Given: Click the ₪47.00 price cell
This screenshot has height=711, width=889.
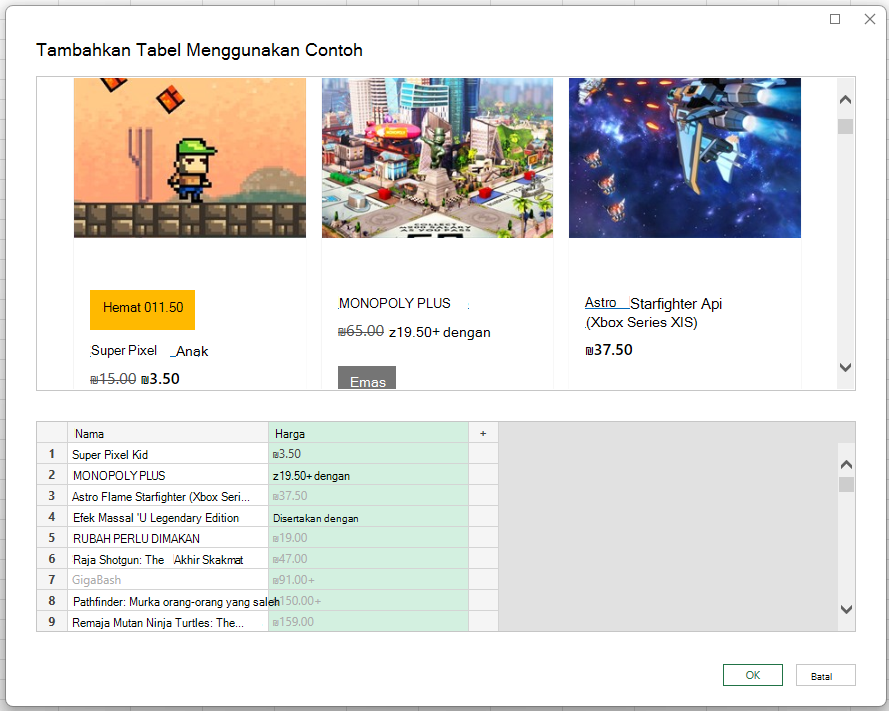Looking at the screenshot, I should 369,559.
